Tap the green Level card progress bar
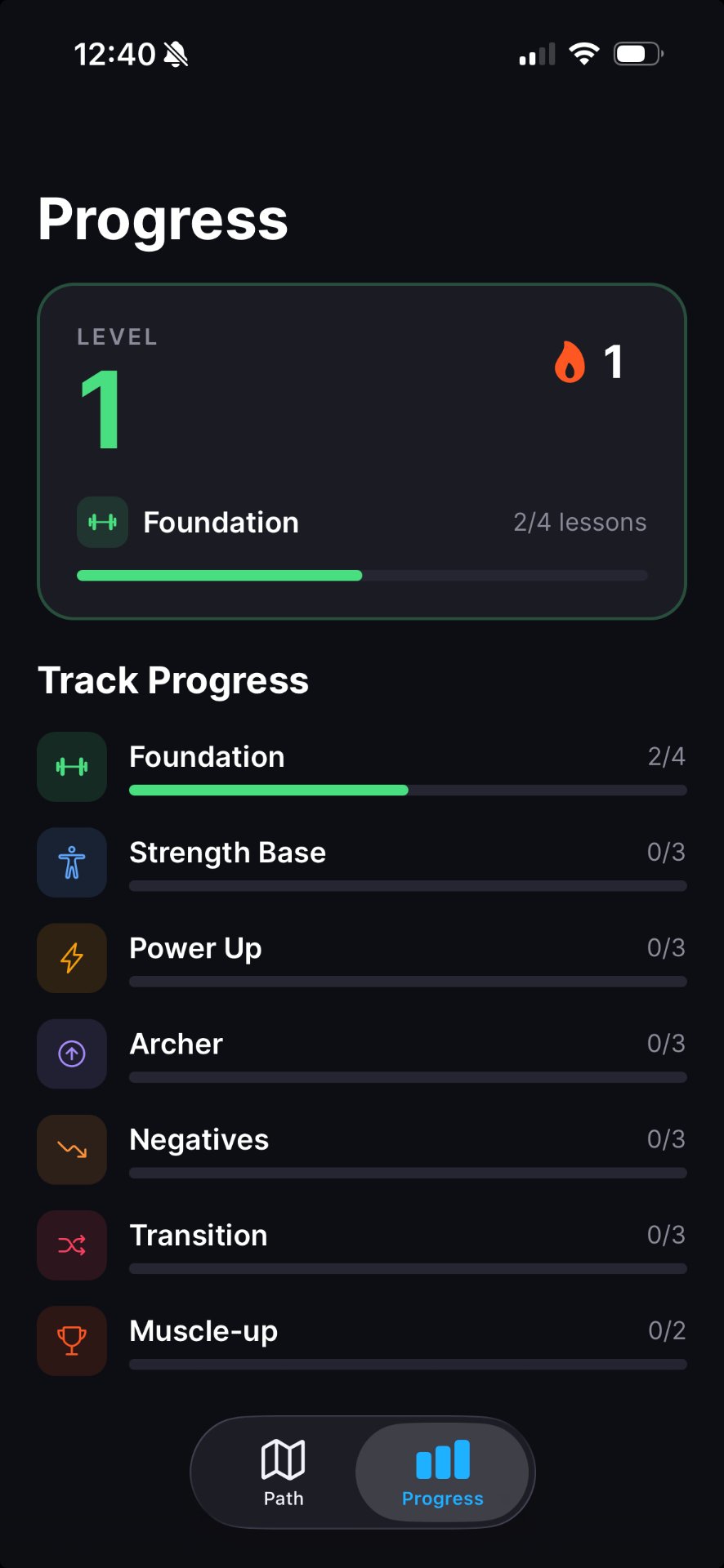The height and width of the screenshot is (1568, 724). pos(362,576)
